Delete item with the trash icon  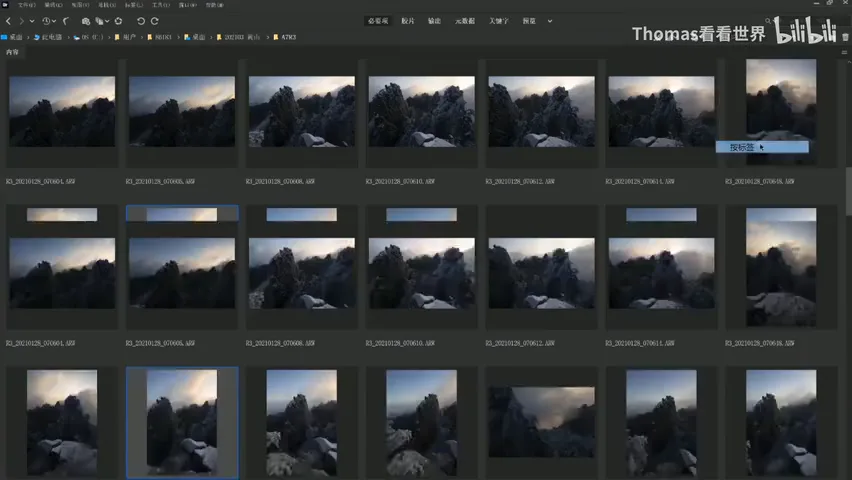tap(845, 37)
